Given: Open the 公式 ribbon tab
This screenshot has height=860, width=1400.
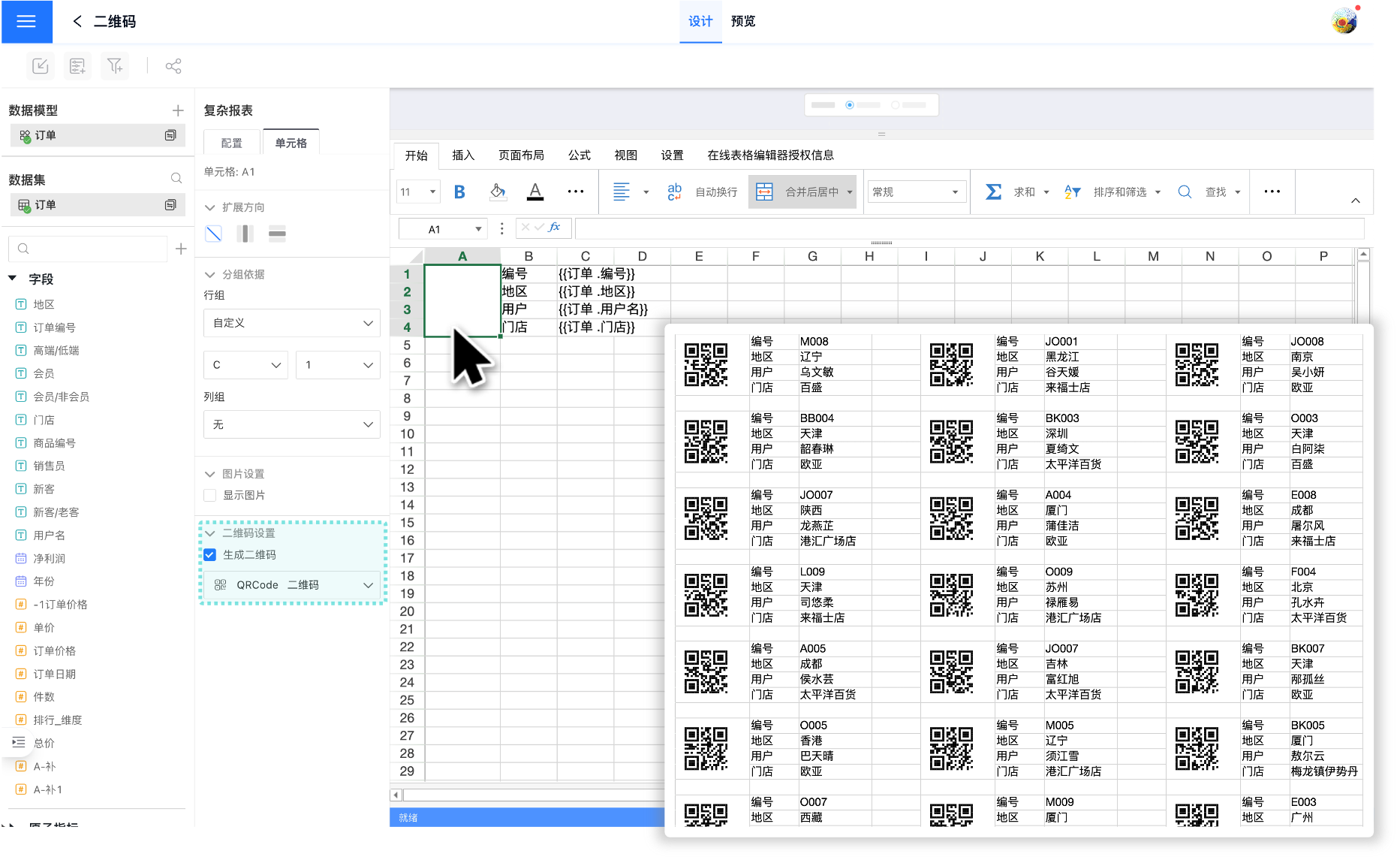Looking at the screenshot, I should coord(580,155).
